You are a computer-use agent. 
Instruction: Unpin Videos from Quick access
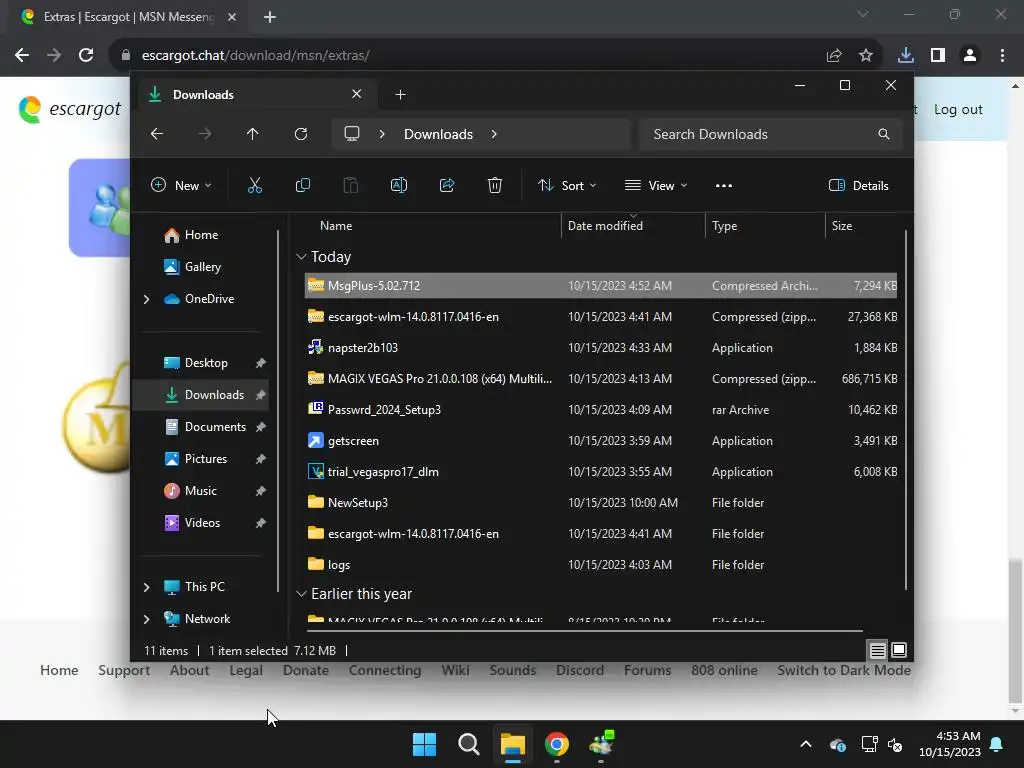coord(261,523)
